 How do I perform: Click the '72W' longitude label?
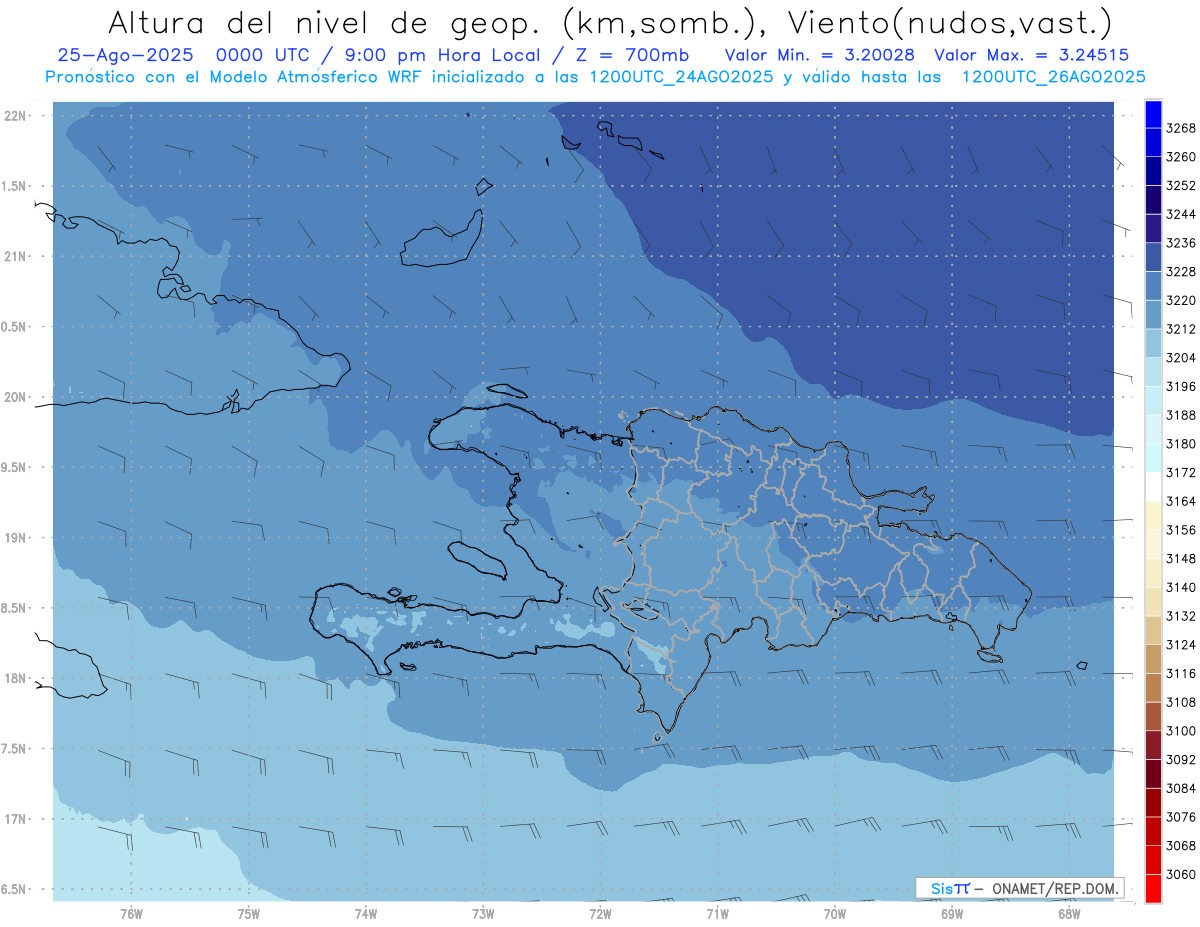[x=600, y=912]
